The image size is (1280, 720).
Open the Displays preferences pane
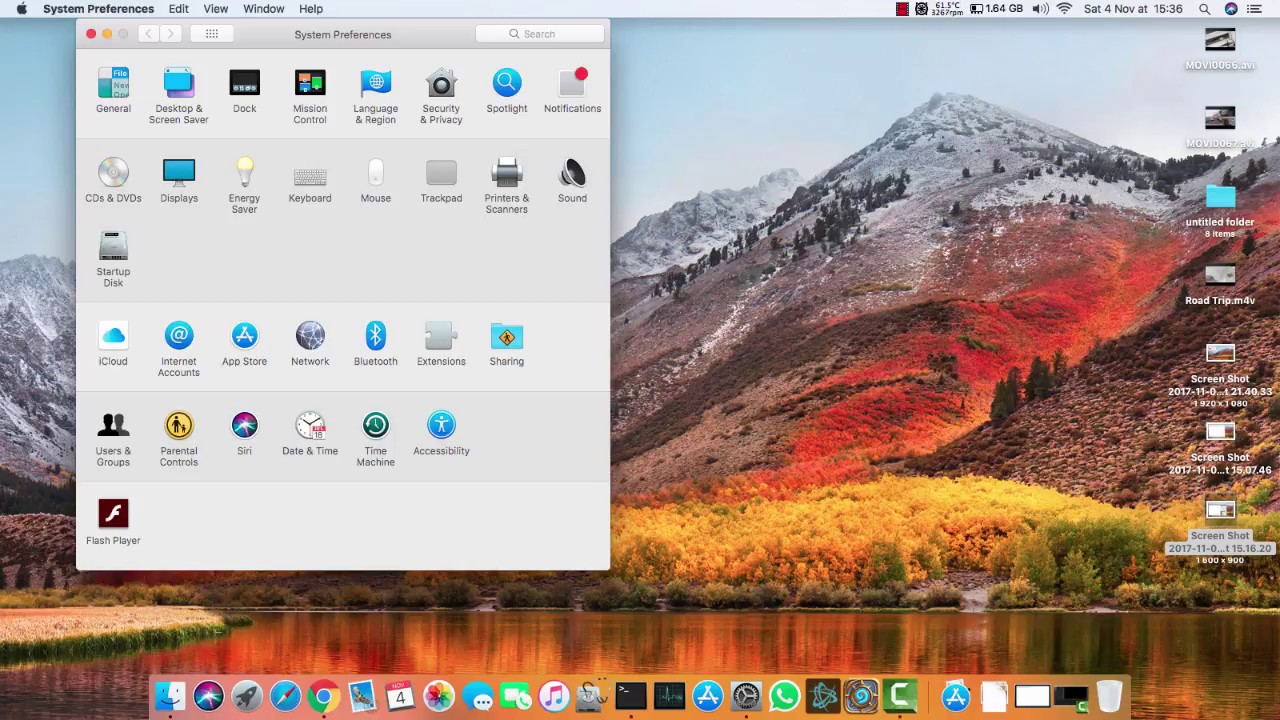[x=179, y=180]
